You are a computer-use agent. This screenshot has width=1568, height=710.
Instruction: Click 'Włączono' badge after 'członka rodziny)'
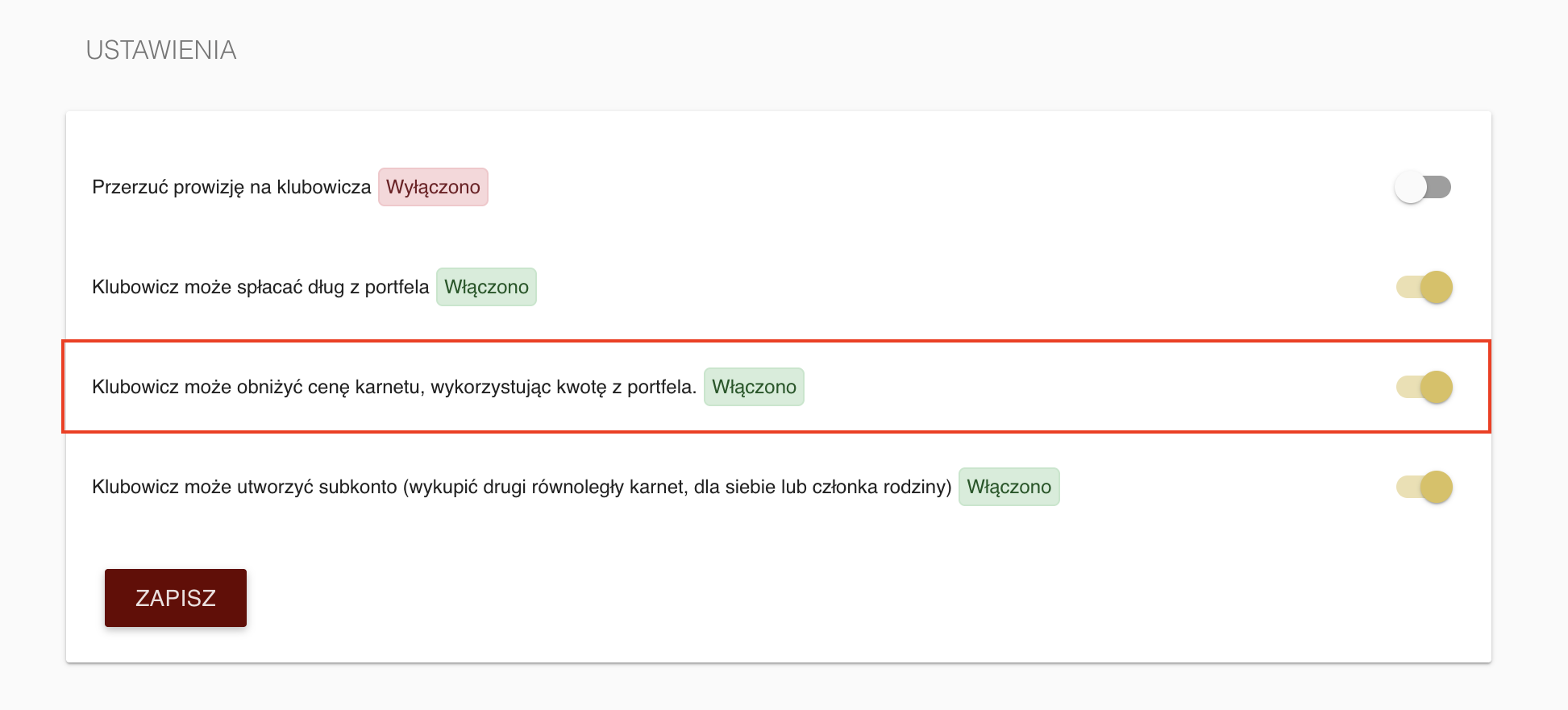[x=1009, y=487]
